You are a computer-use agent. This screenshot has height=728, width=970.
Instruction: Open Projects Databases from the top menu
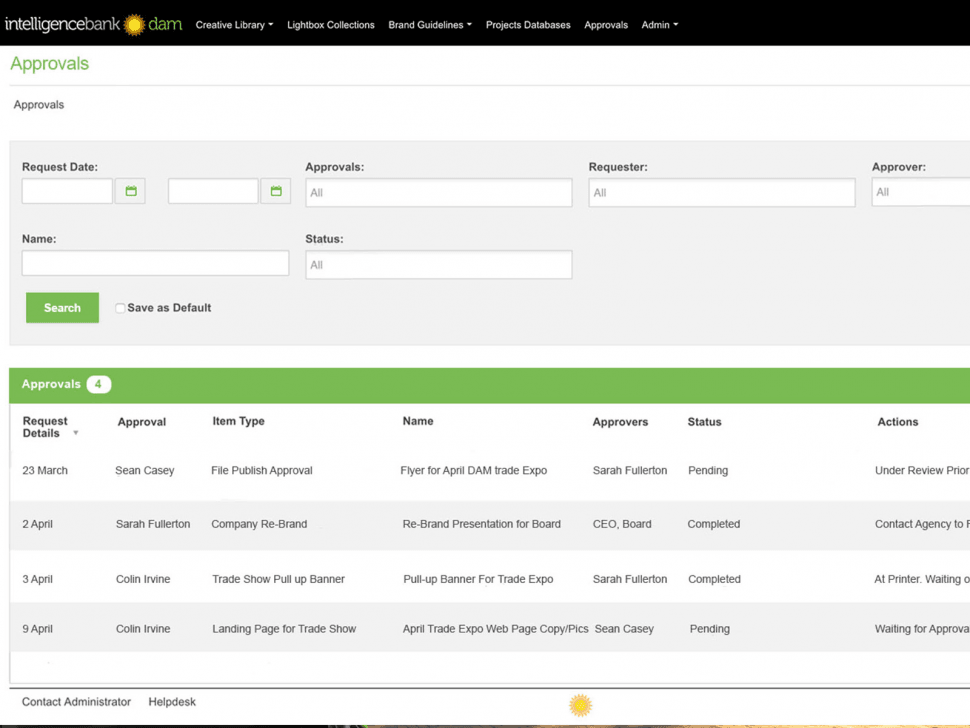[x=527, y=25]
